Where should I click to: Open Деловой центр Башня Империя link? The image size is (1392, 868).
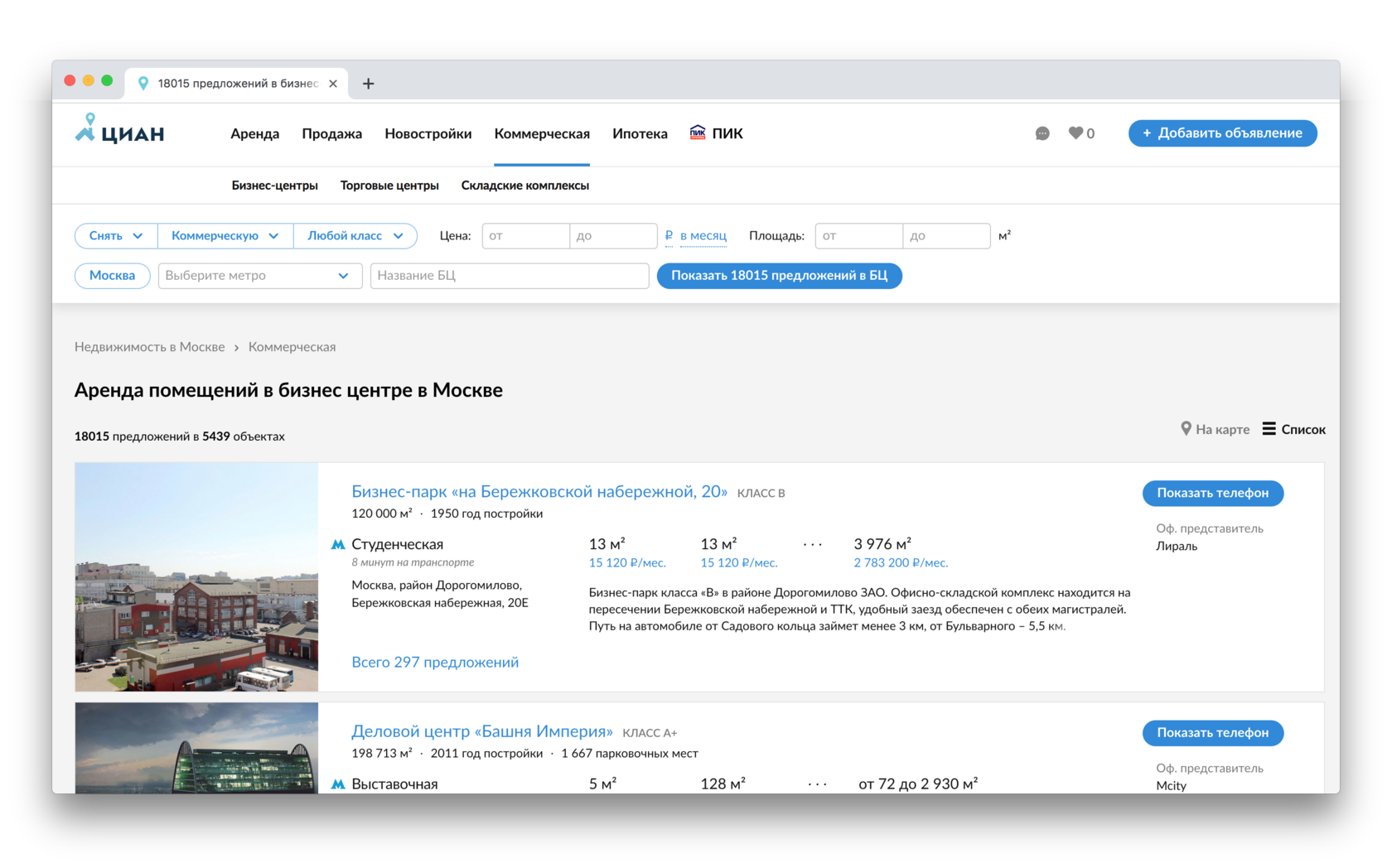(482, 731)
